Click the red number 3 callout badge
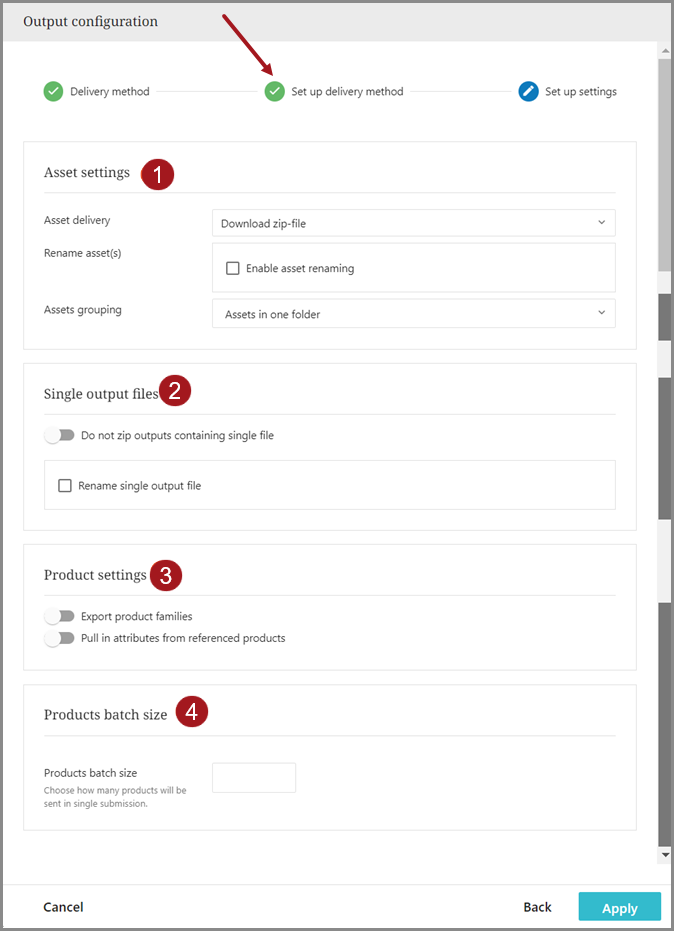 coord(165,575)
